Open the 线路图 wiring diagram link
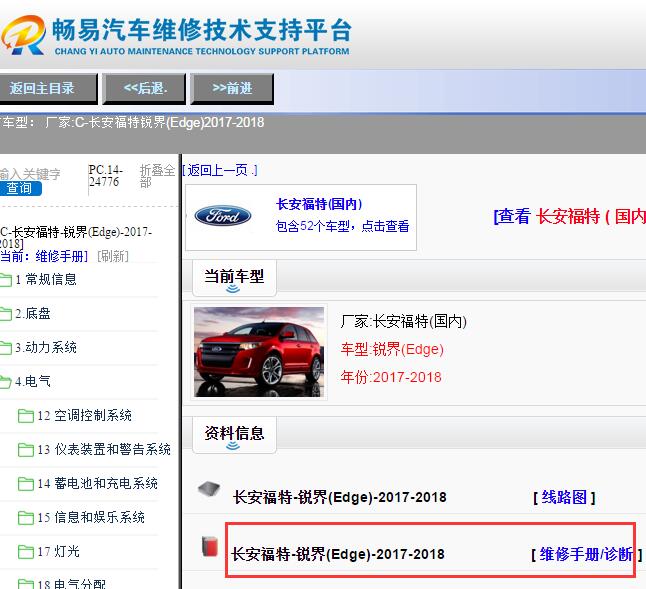Viewport: 646px width, 589px height. tap(564, 498)
